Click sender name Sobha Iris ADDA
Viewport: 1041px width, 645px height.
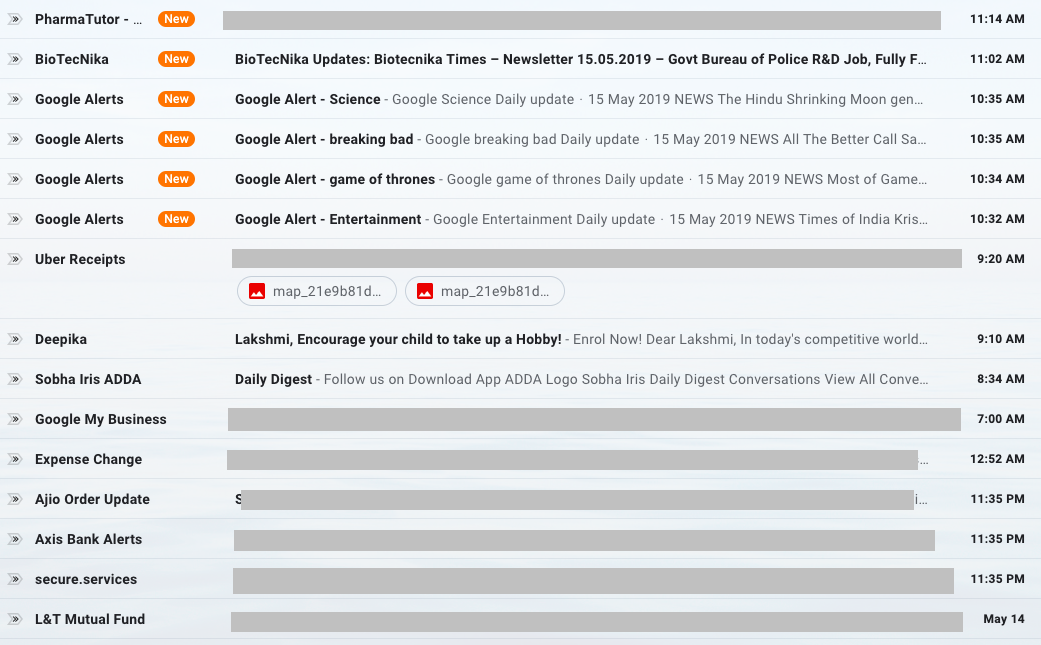(x=88, y=379)
